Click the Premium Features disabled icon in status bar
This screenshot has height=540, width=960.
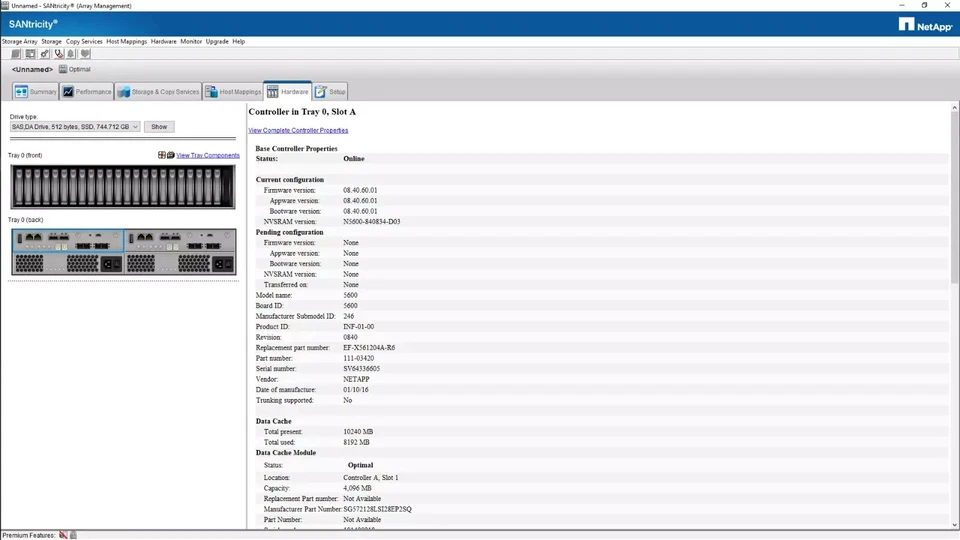tap(63, 535)
